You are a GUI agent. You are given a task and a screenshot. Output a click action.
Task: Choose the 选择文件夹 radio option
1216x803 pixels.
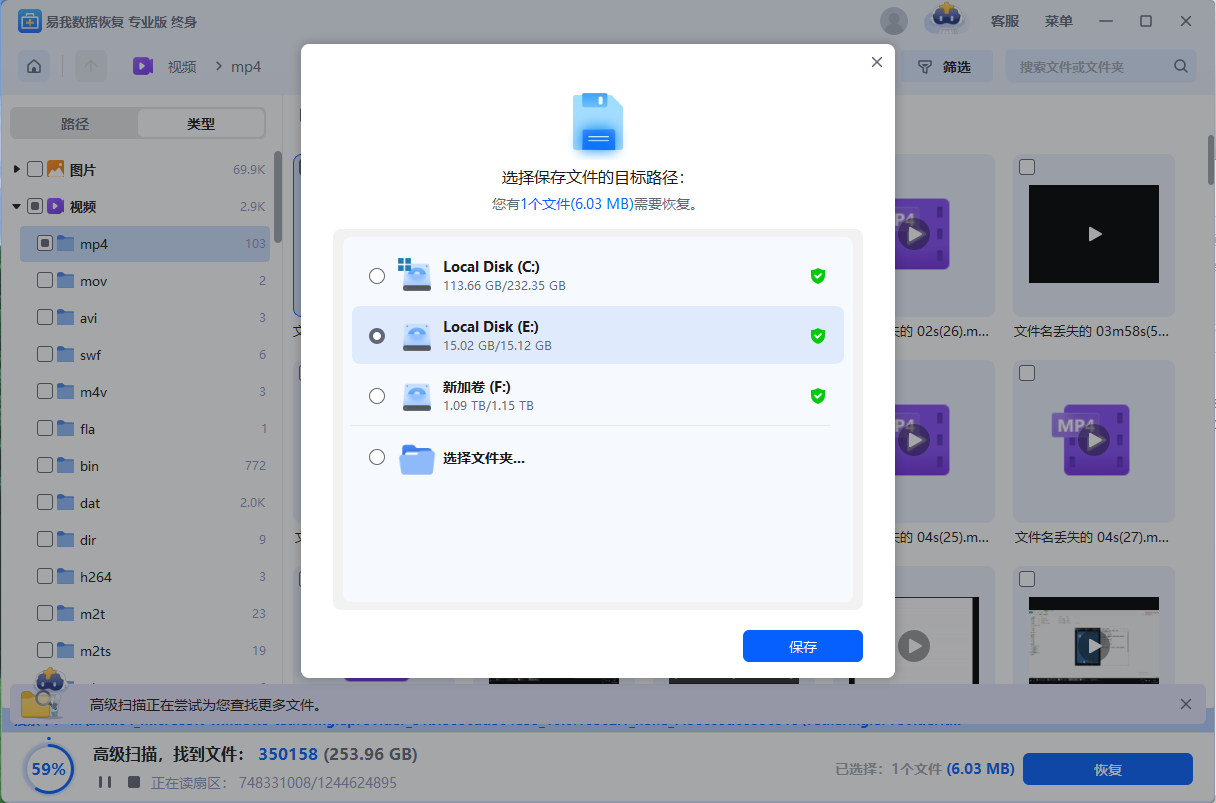pos(377,457)
